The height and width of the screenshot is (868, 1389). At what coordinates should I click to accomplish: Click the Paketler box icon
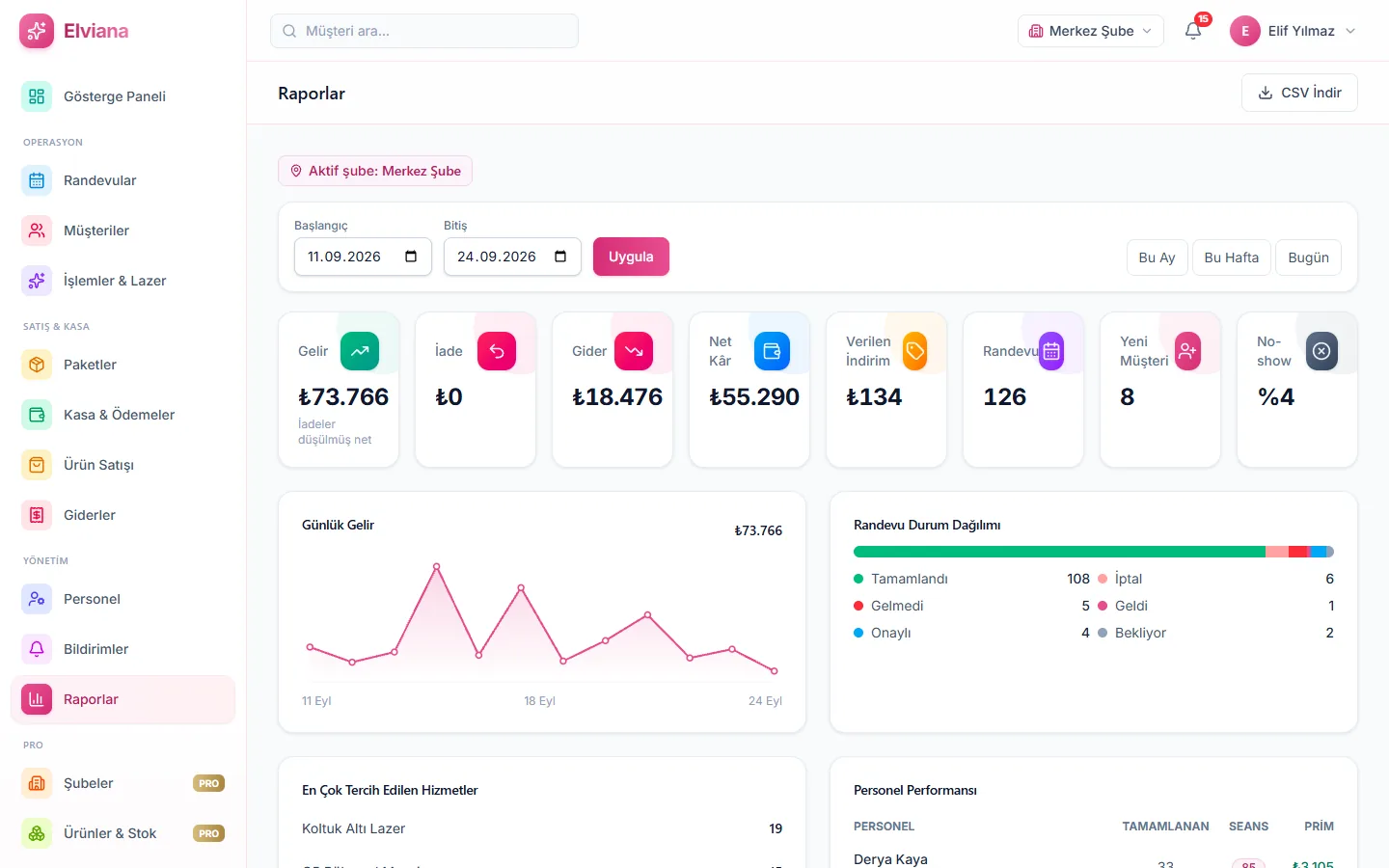coord(37,365)
